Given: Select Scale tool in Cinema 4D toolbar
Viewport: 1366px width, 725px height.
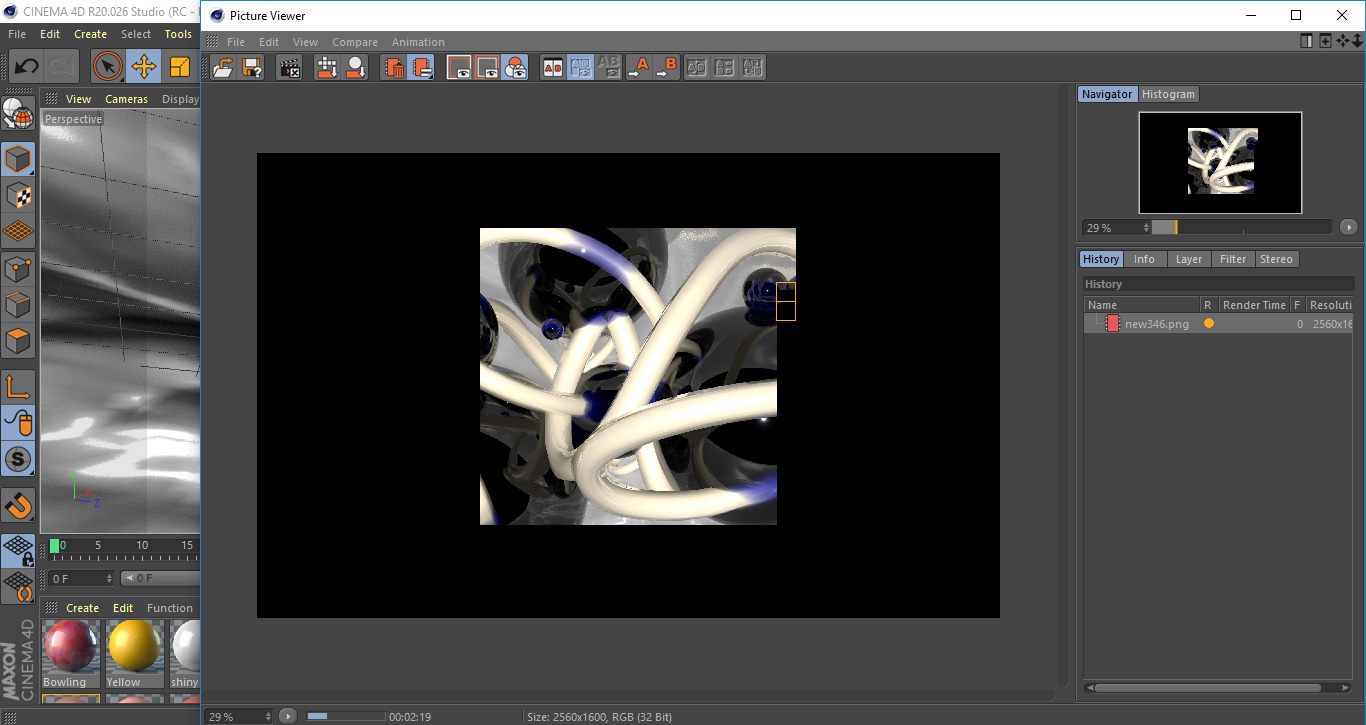Looking at the screenshot, I should click(180, 67).
